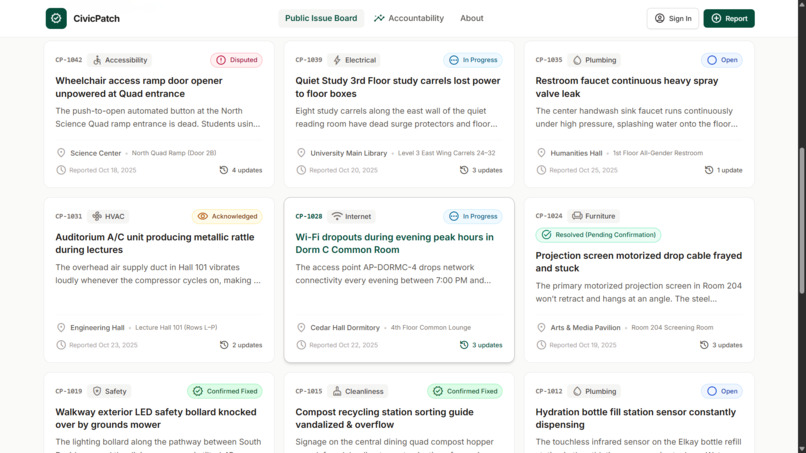The image size is (806, 453).
Task: Click the text Reported Oct 18, 2025
Action: point(103,170)
